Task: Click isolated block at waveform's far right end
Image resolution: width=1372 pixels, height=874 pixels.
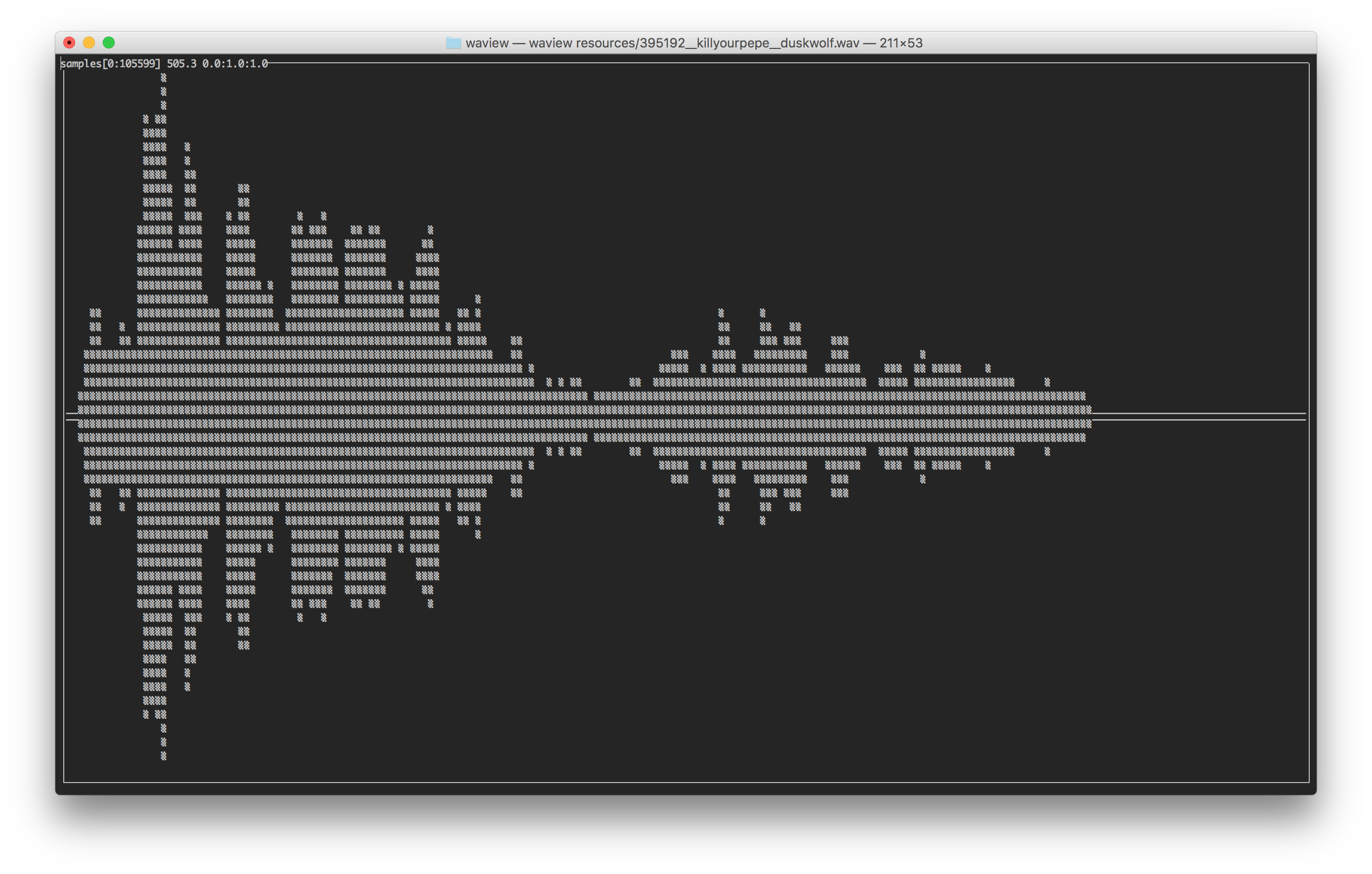Action: [x=1047, y=382]
